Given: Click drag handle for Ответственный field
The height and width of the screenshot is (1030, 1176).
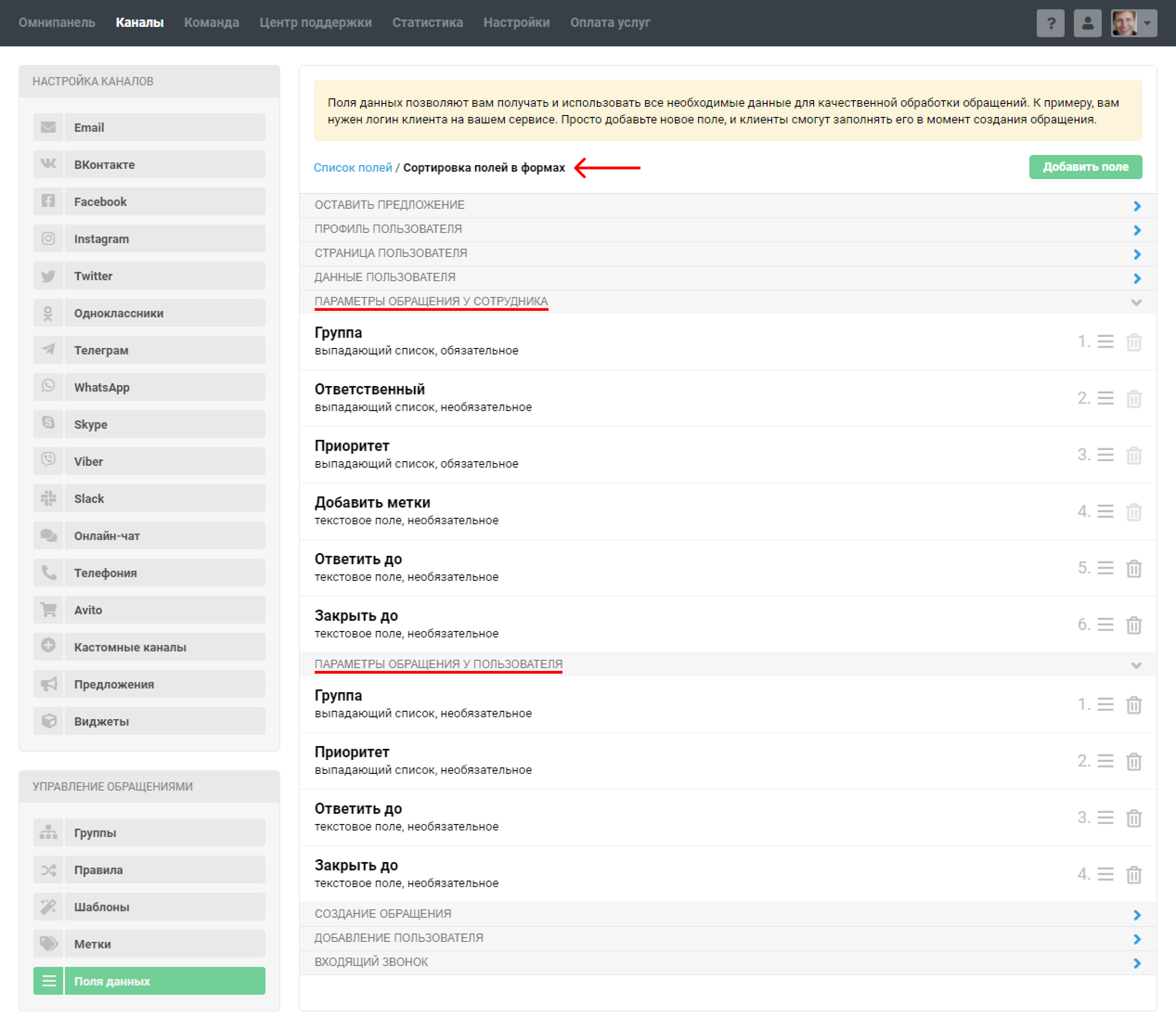Looking at the screenshot, I should tap(1105, 398).
